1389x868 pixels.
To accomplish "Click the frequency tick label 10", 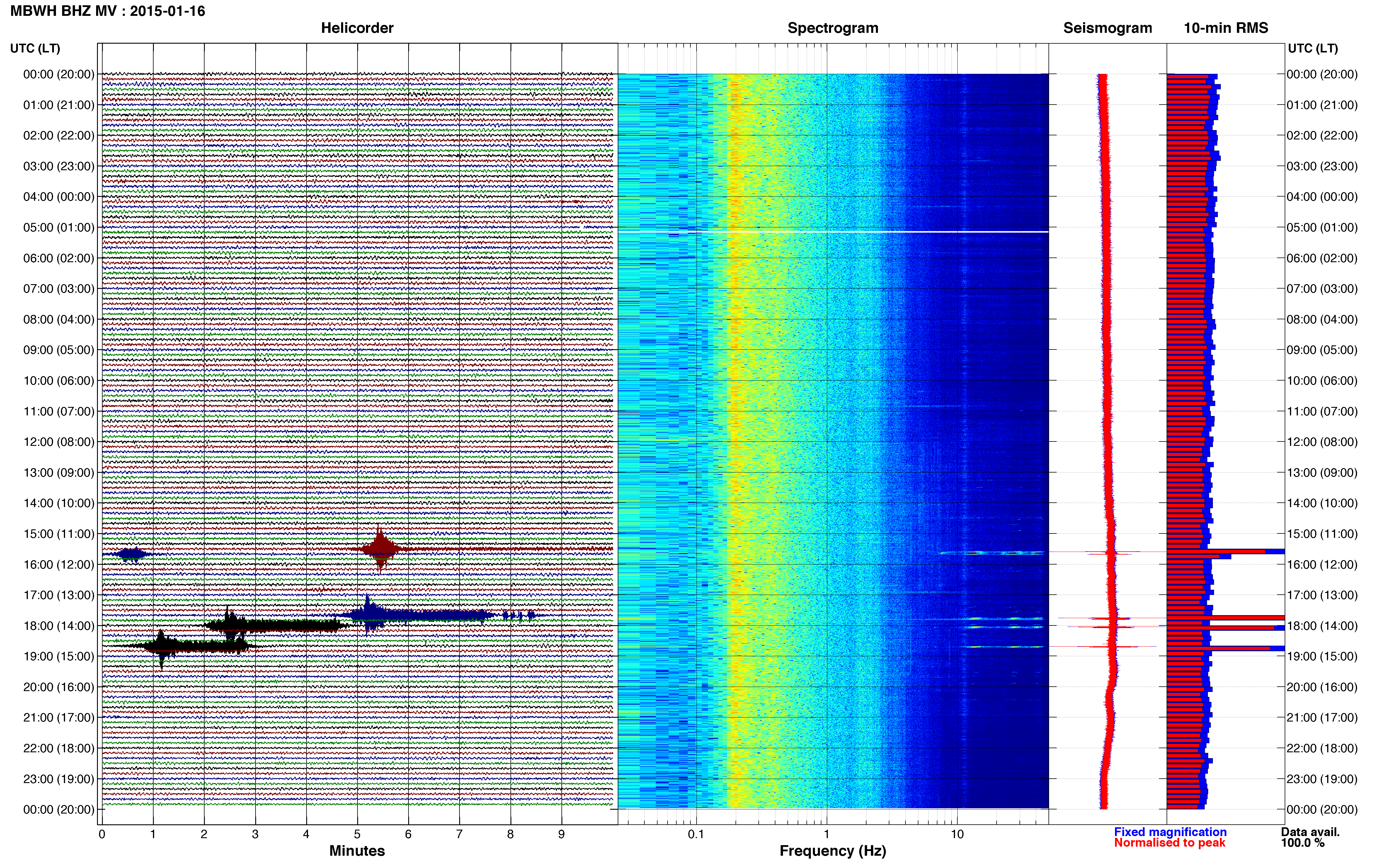I will [957, 835].
